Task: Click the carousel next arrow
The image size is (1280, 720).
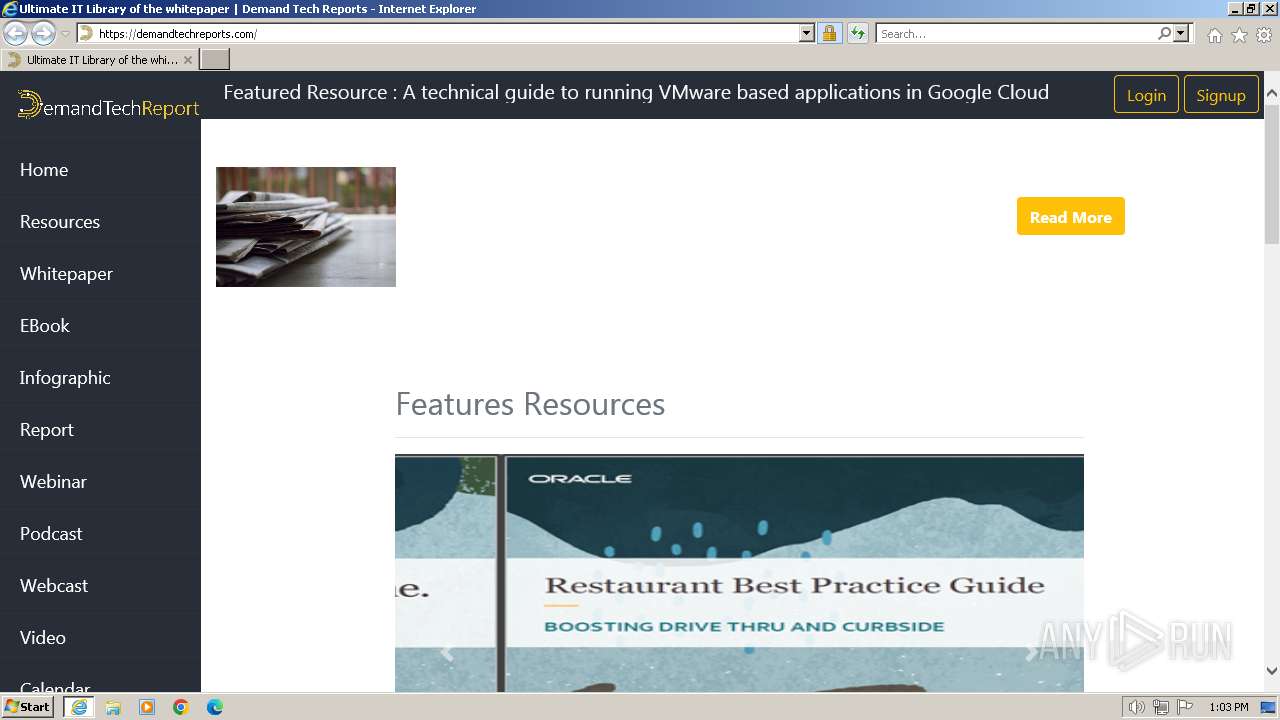Action: click(1031, 653)
